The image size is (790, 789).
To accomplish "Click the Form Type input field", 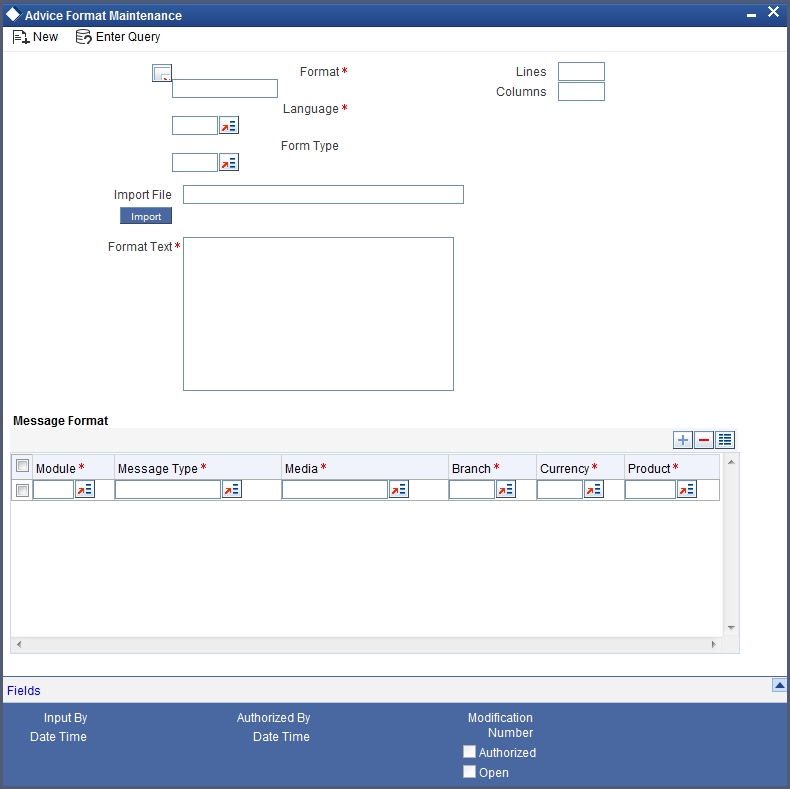I will coord(195,163).
